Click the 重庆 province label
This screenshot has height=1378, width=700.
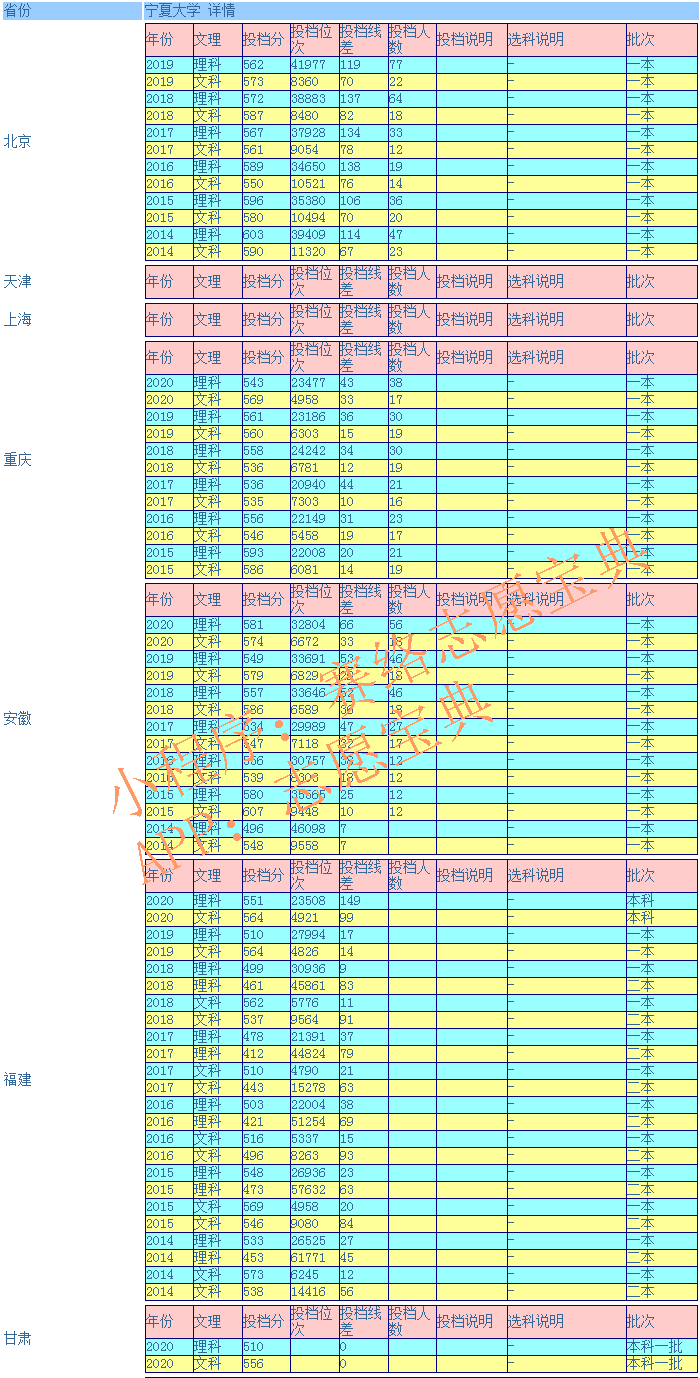click(x=17, y=460)
